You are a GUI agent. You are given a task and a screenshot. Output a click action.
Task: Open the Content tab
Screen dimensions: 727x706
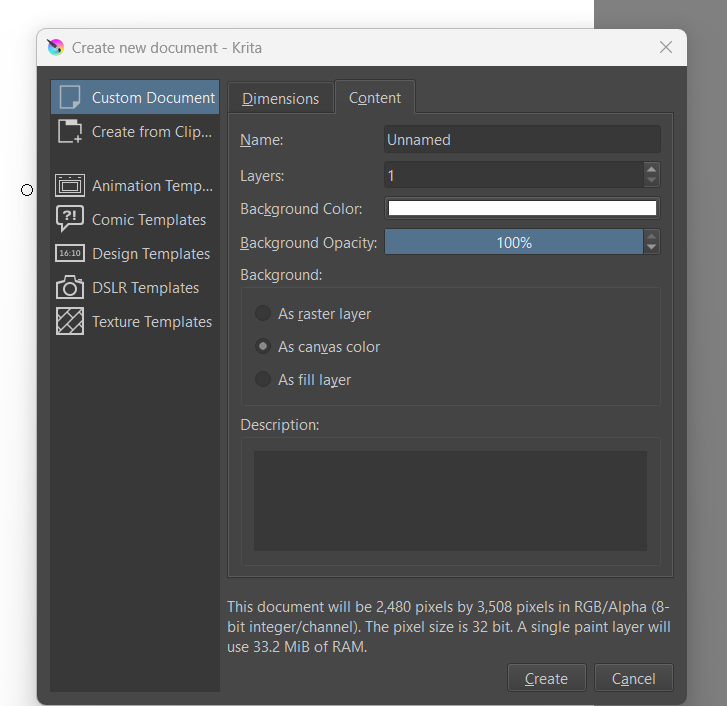375,98
